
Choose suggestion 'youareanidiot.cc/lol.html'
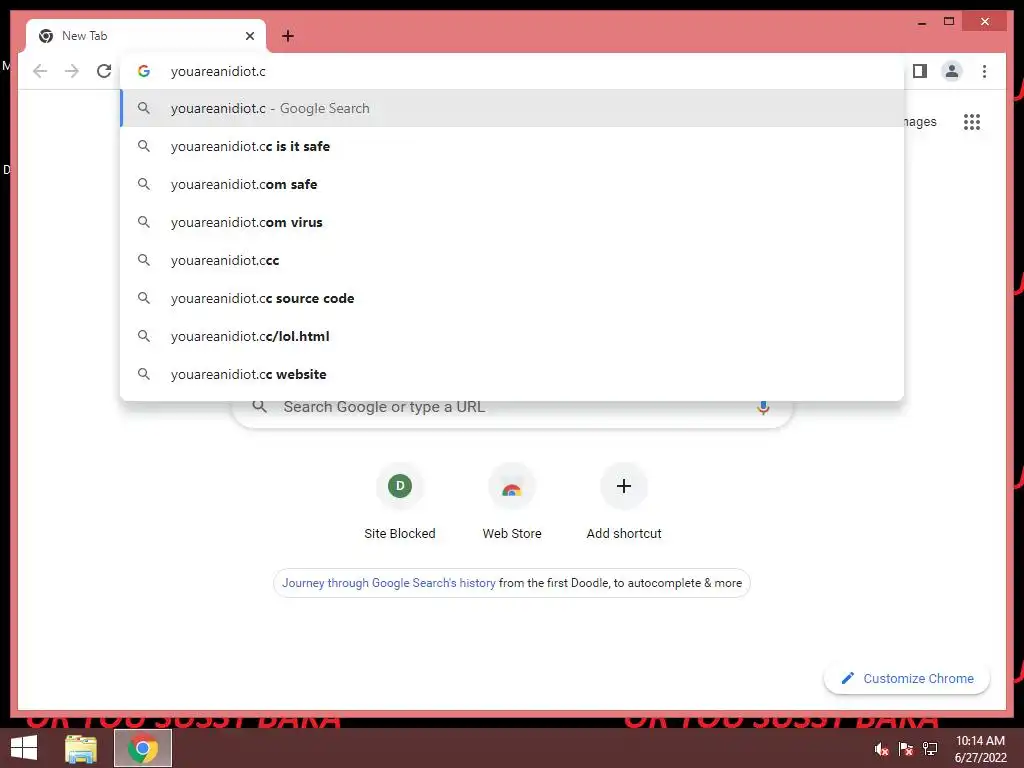pyautogui.click(x=513, y=336)
